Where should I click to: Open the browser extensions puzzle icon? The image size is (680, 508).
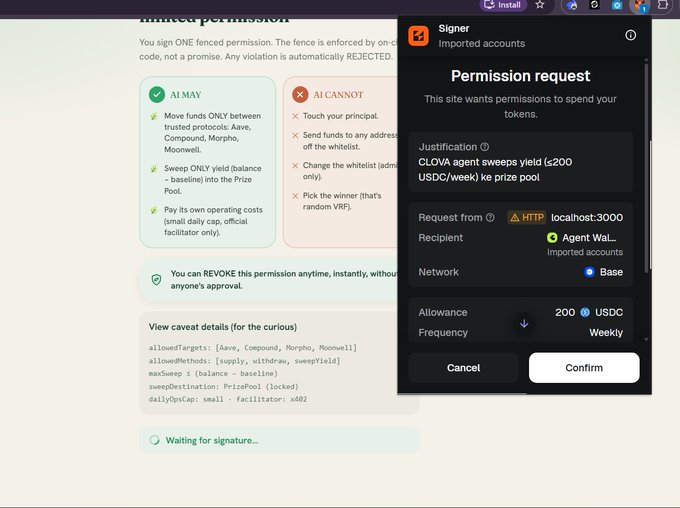click(x=663, y=5)
